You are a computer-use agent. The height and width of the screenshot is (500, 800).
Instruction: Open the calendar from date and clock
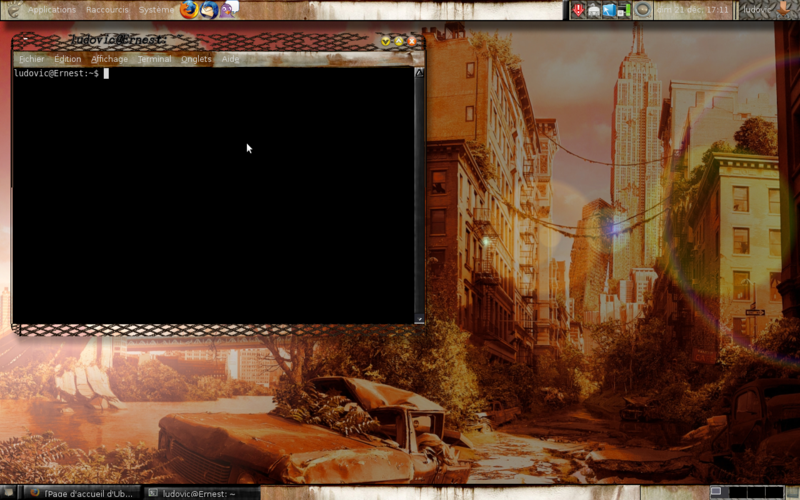[x=692, y=10]
